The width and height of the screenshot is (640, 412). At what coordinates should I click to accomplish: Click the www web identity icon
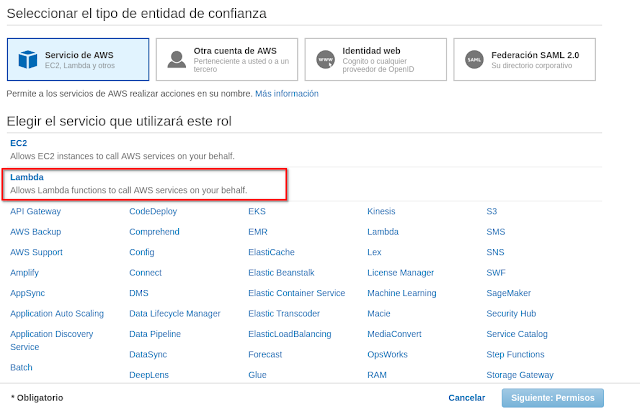[326, 60]
